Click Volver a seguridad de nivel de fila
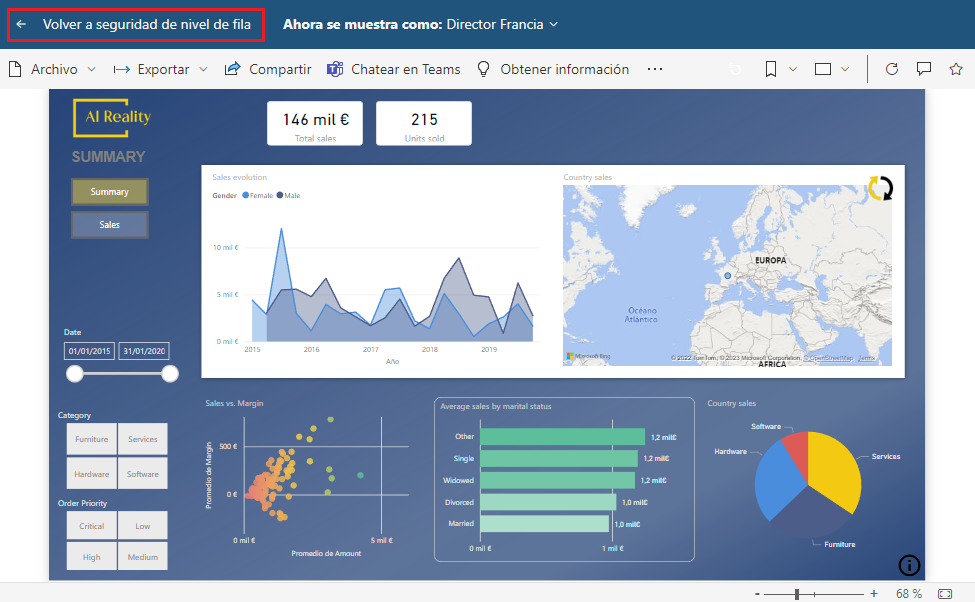This screenshot has width=975, height=602. click(x=137, y=24)
